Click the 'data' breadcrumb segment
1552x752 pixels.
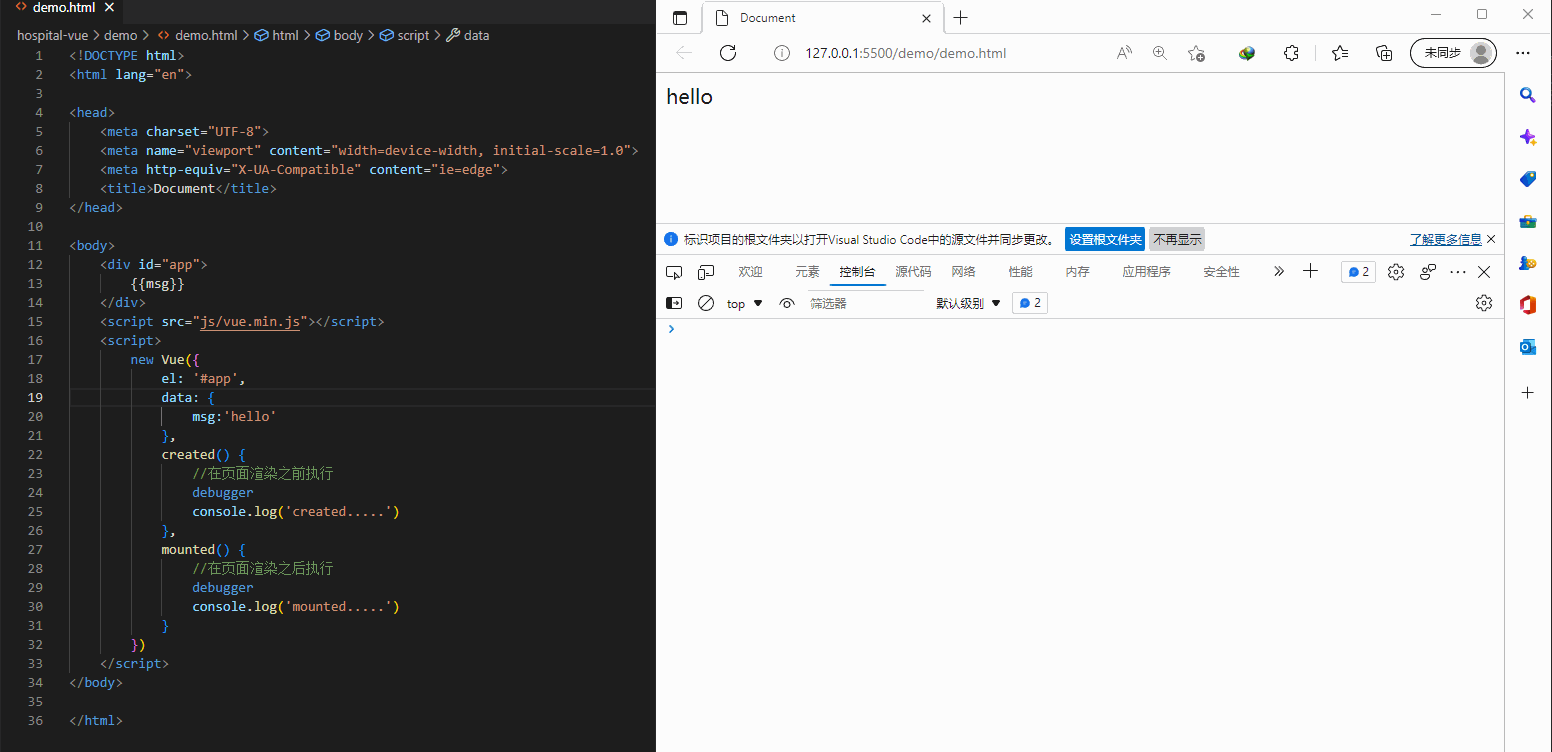tap(467, 35)
